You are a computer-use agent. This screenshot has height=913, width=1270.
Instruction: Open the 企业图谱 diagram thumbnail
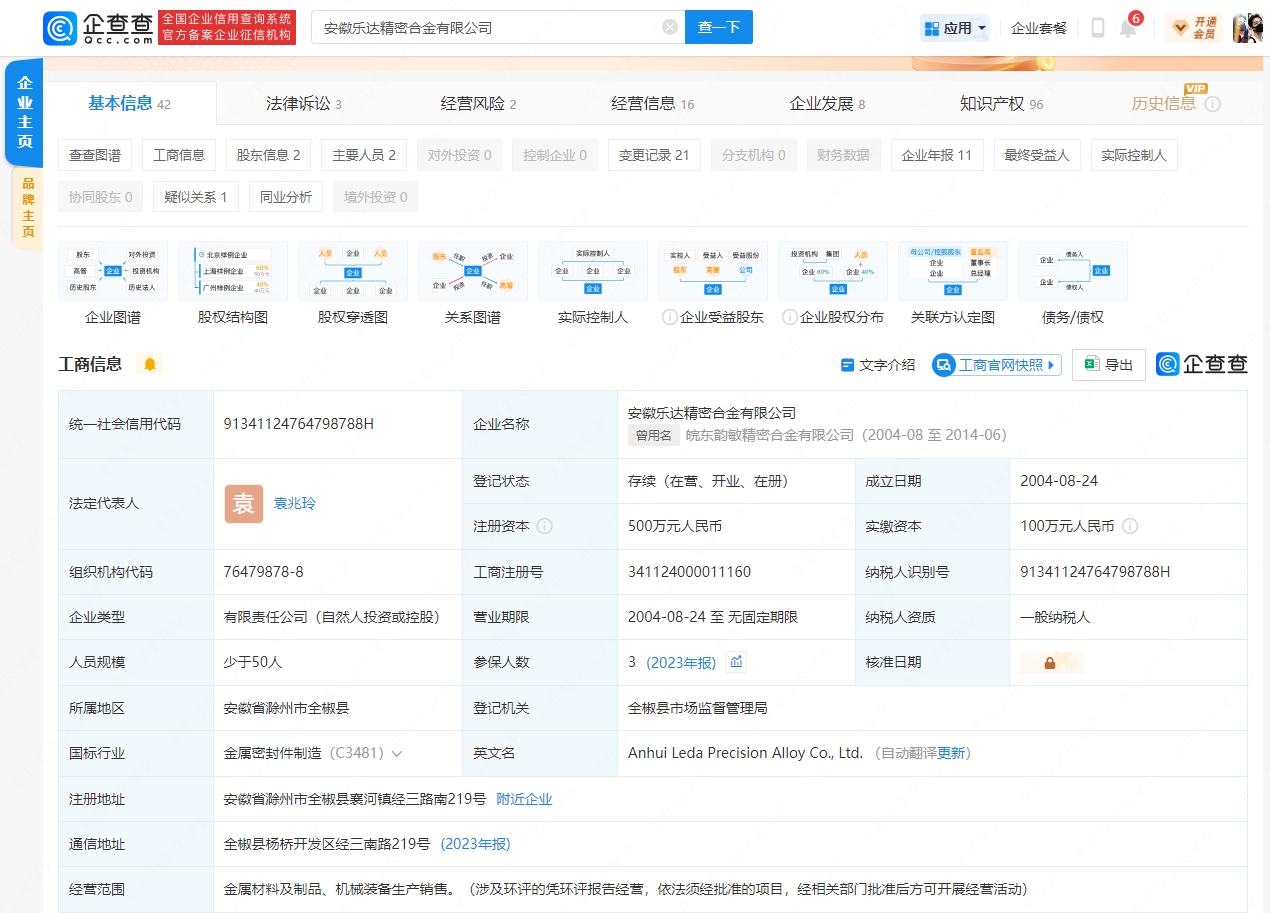[x=113, y=271]
